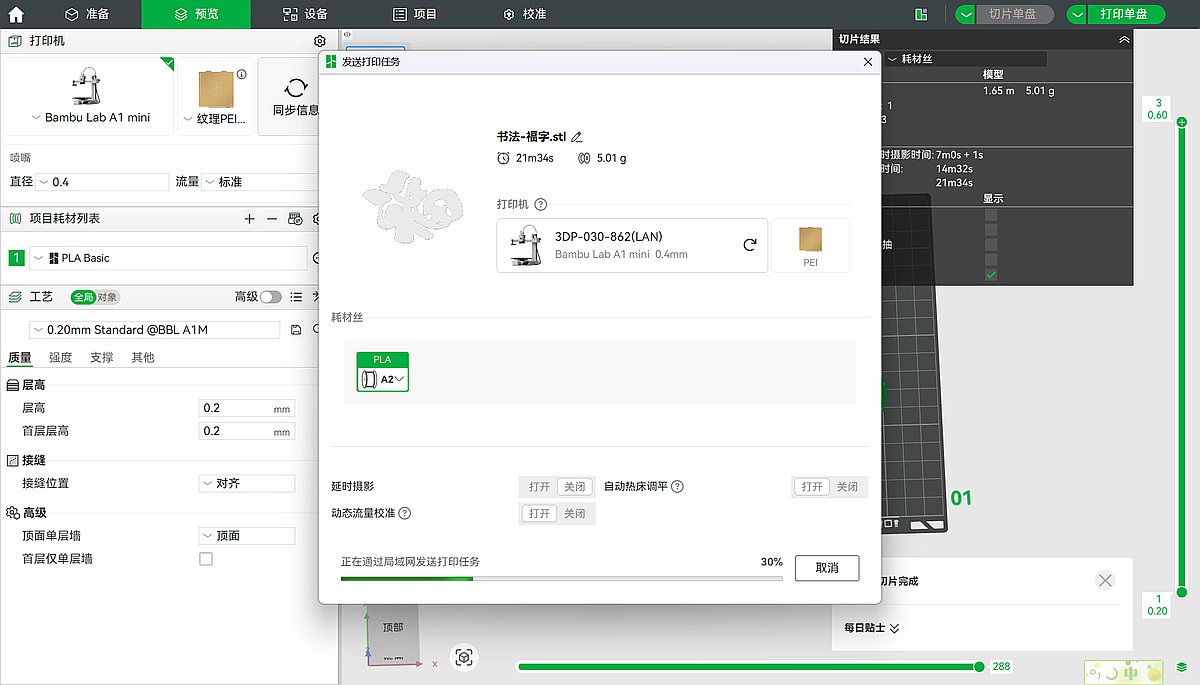Switch to the 强度 settings tab
Screen dimensions: 1200x685
pos(60,357)
